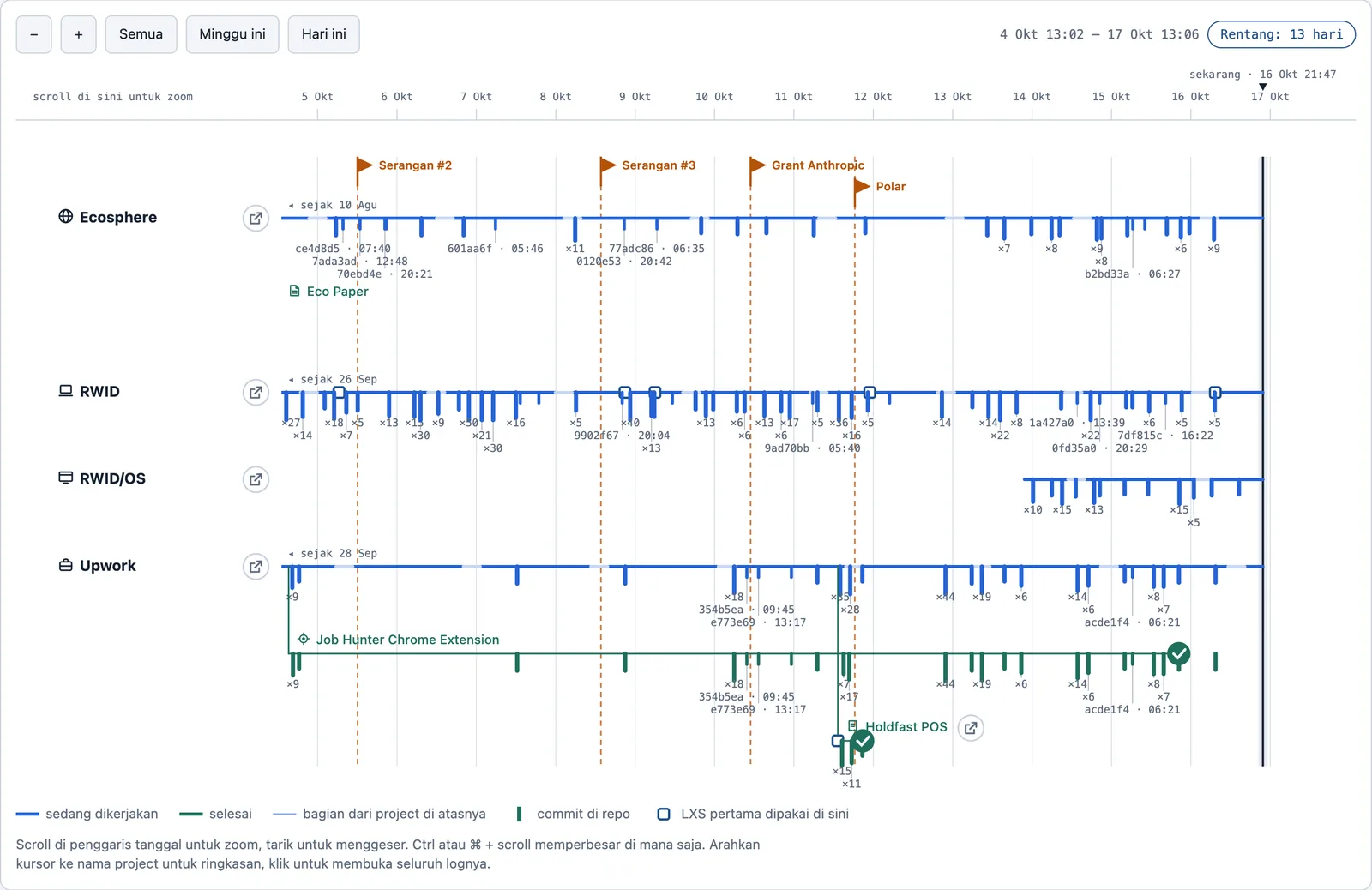Viewport: 1372px width, 890px height.
Task: Select the RWID project name
Action: (x=99, y=391)
